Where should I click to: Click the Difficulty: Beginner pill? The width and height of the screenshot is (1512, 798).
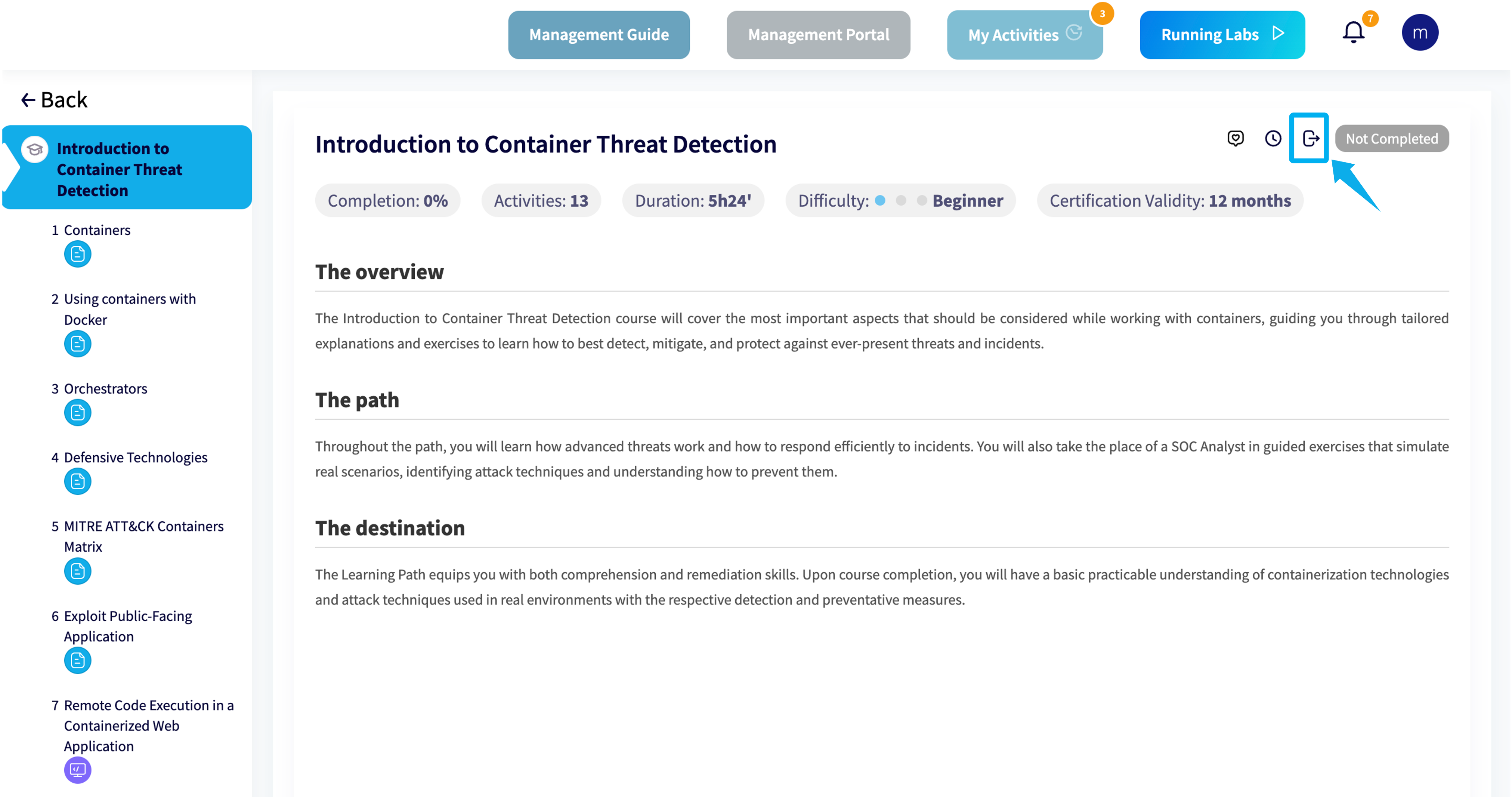coord(900,201)
